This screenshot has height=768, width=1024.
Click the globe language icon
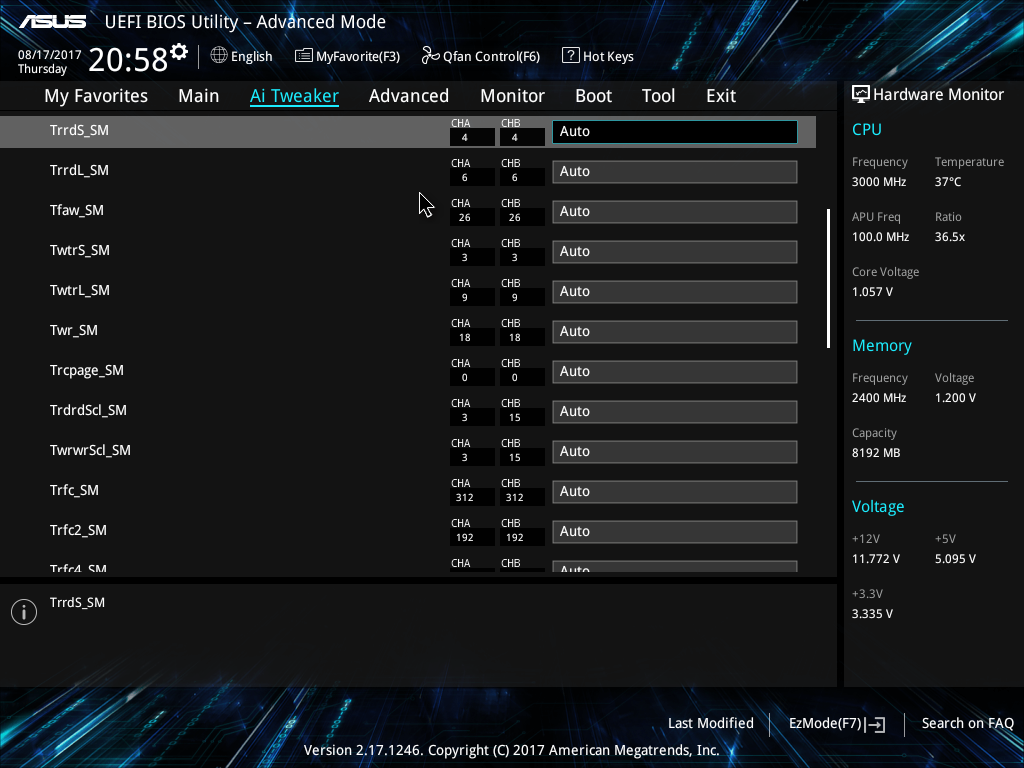(219, 56)
